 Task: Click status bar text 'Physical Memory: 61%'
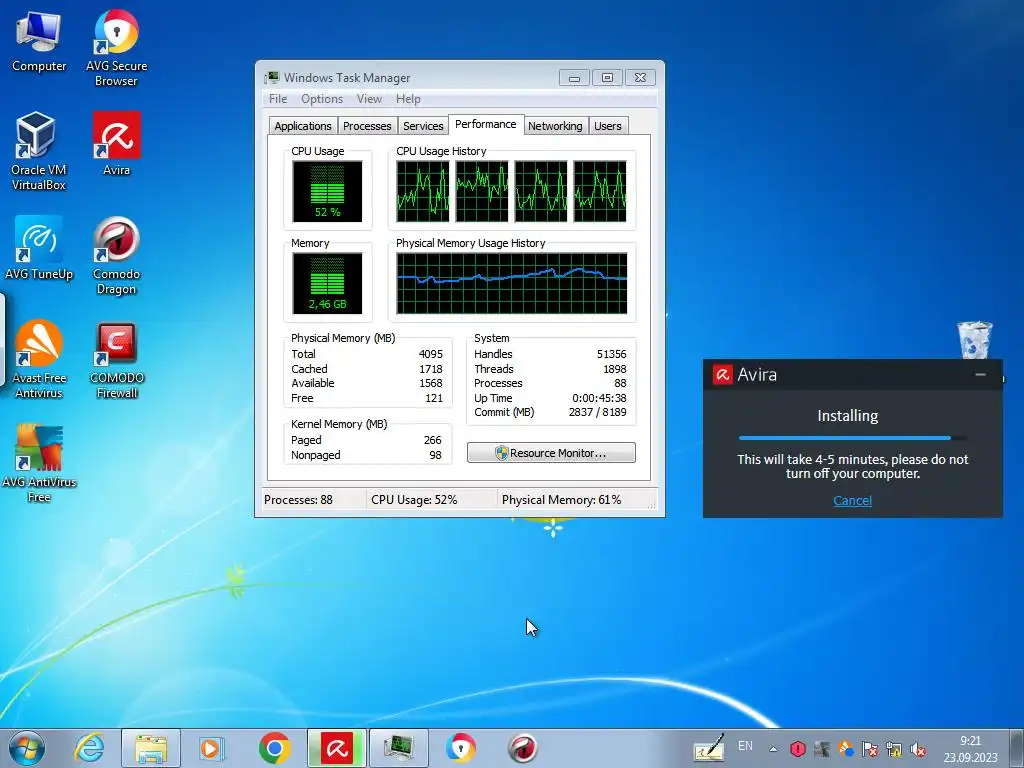pyautogui.click(x=561, y=500)
